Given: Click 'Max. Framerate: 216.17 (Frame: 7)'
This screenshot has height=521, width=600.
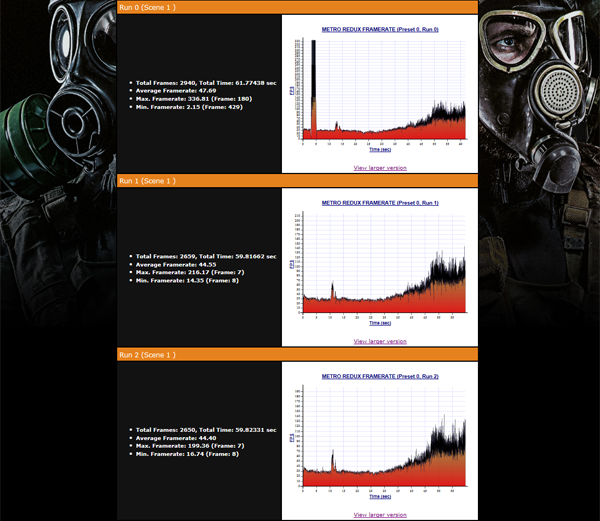Looking at the screenshot, I should (x=190, y=272).
